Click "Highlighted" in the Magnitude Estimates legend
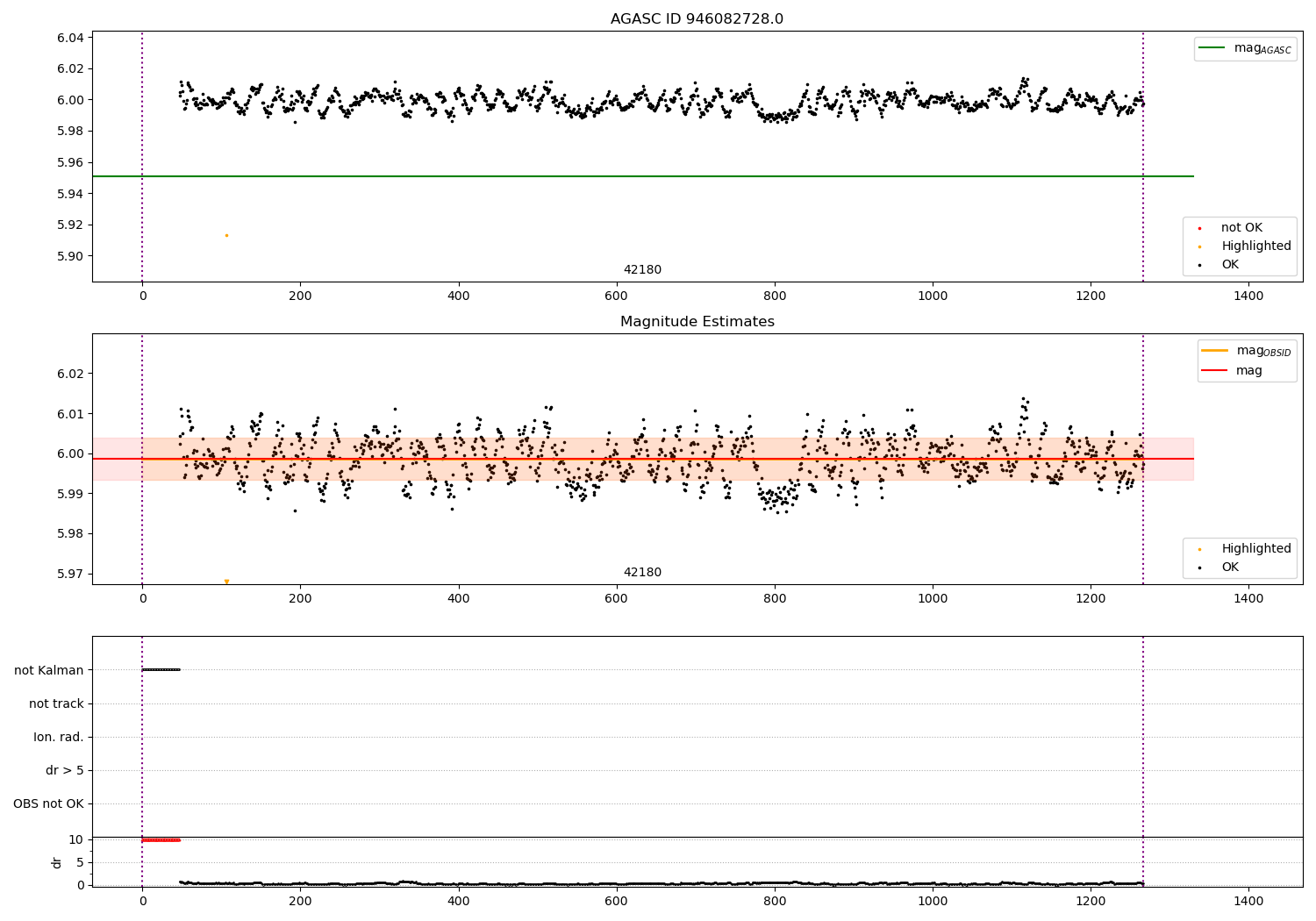This screenshot has width=1316, height=921. pos(1256,548)
